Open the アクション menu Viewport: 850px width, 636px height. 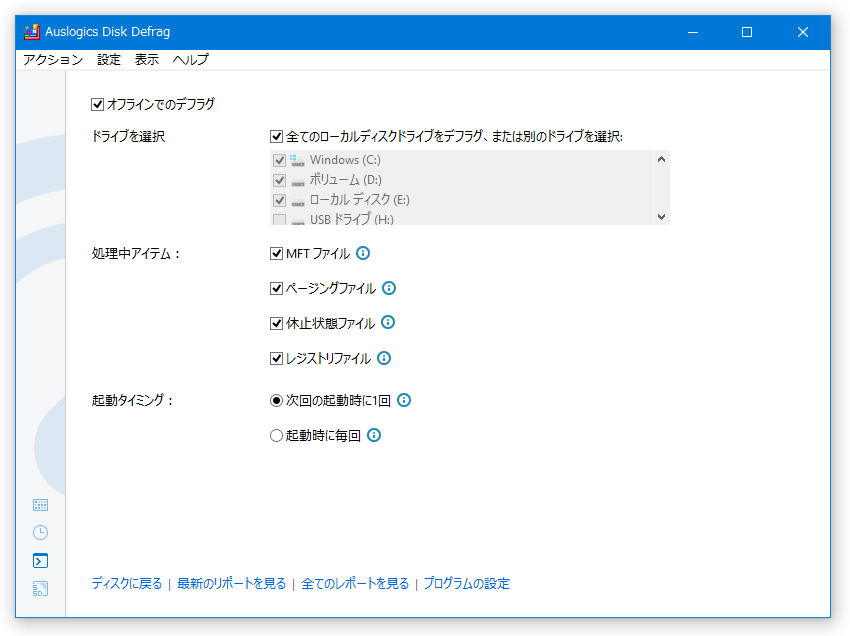point(53,60)
